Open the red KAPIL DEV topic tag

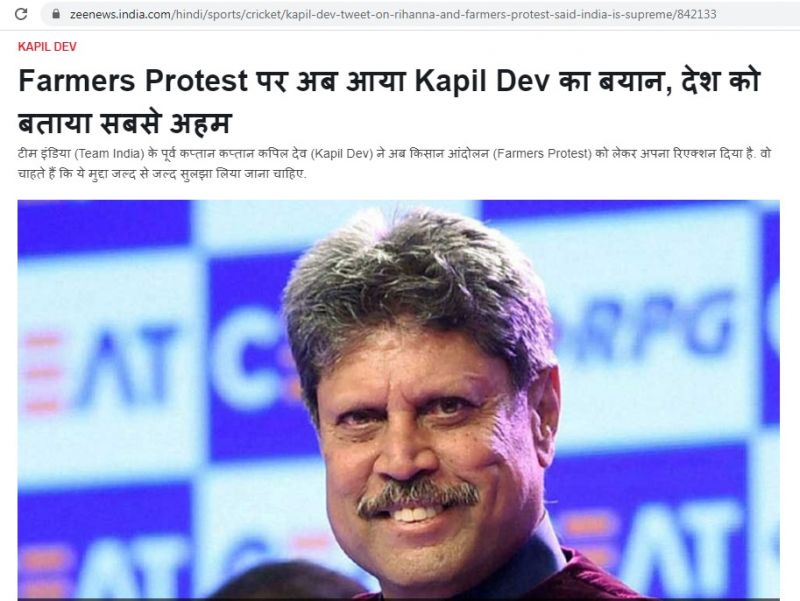click(47, 46)
